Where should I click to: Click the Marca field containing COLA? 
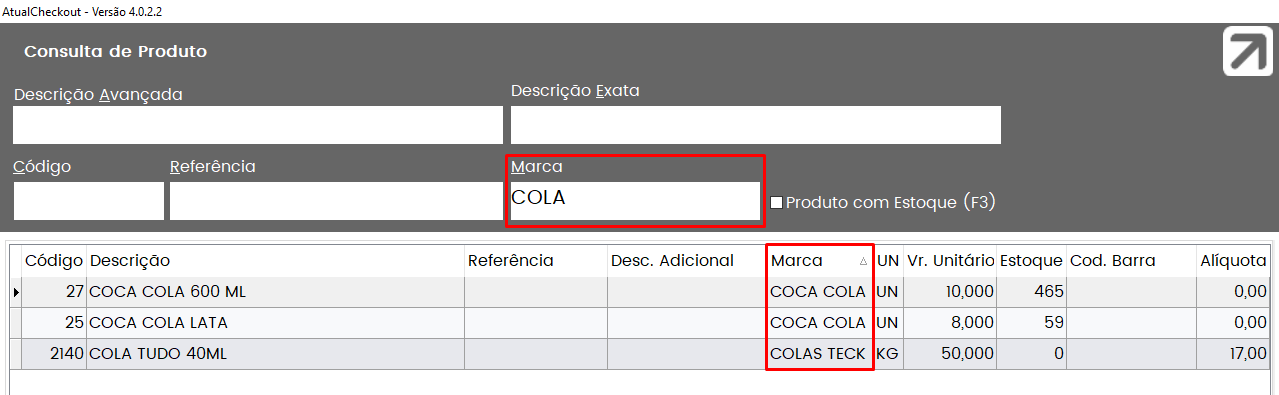coord(635,199)
